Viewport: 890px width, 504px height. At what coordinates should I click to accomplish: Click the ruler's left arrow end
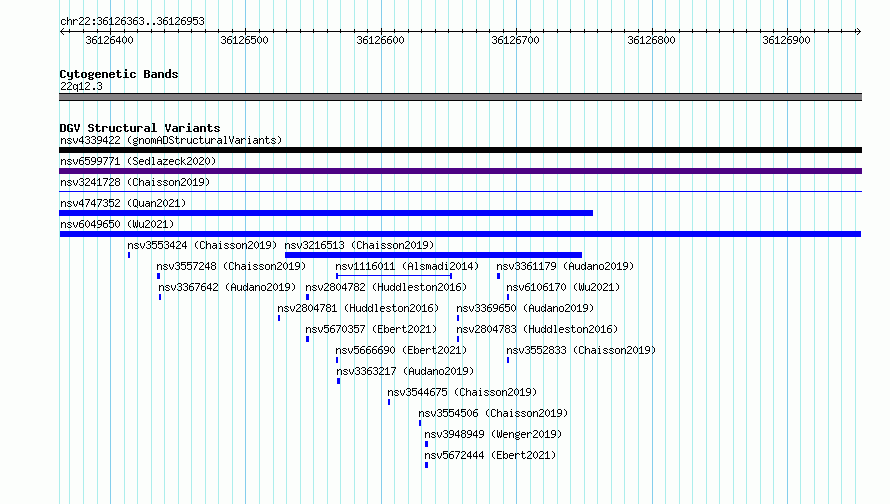point(62,31)
